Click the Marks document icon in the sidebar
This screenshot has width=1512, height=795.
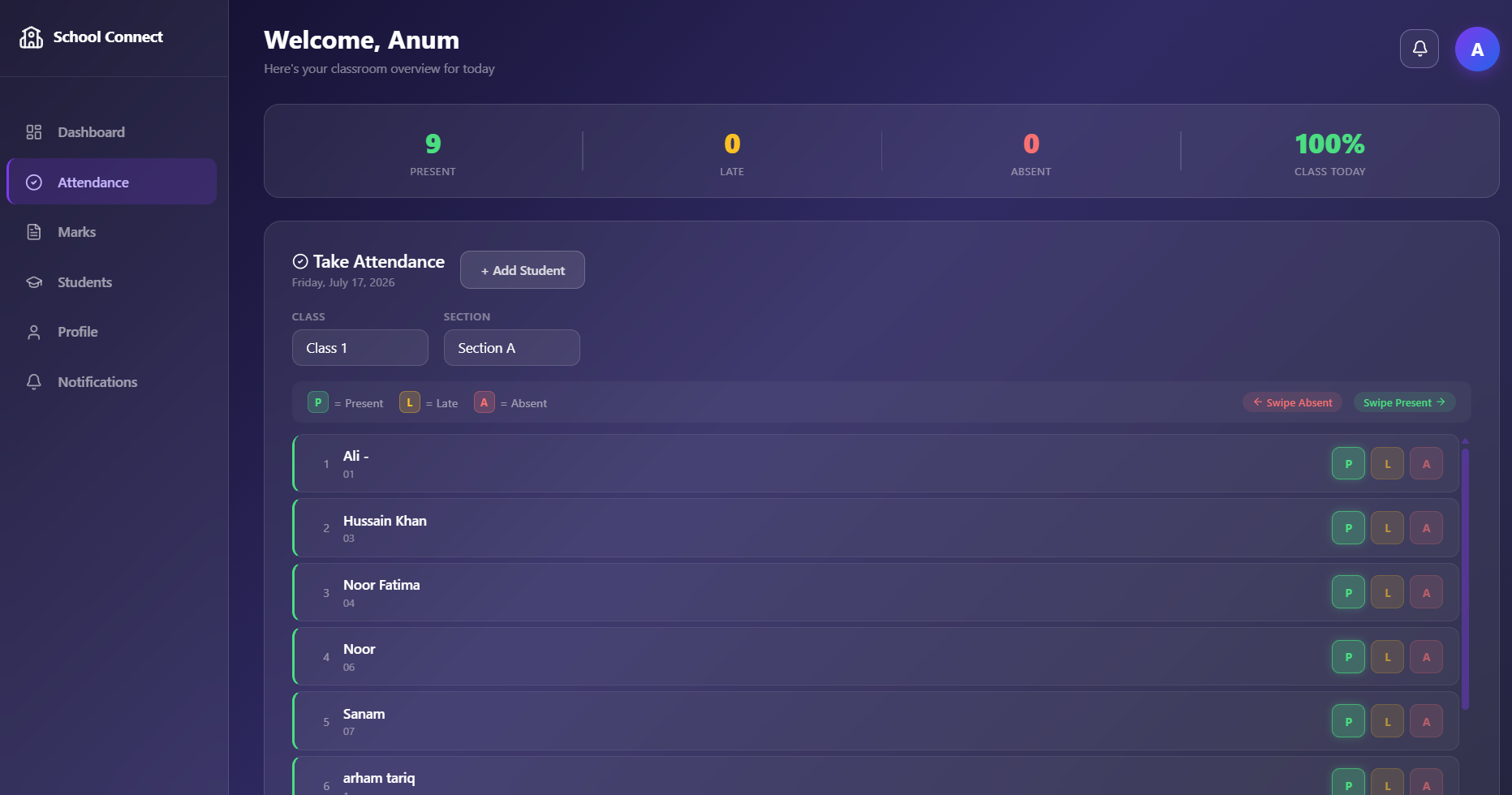(x=34, y=232)
